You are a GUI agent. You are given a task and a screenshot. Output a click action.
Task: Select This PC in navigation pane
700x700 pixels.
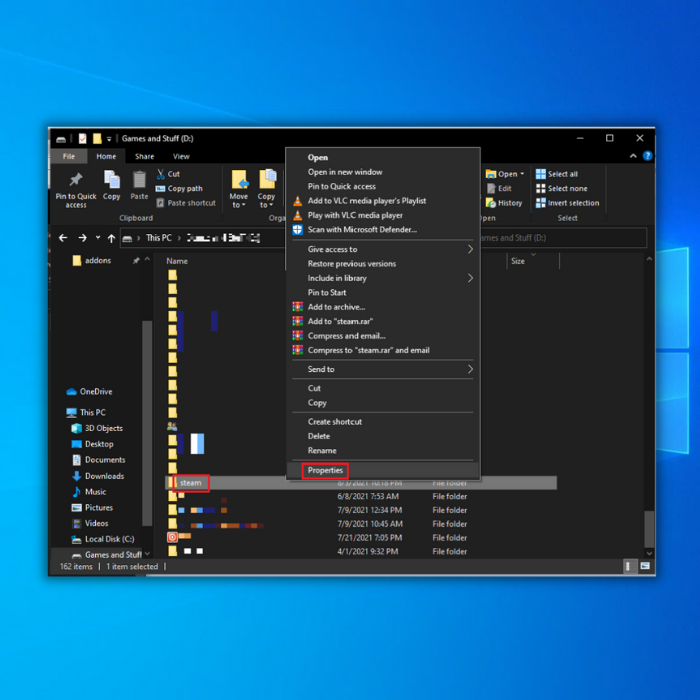(x=86, y=412)
